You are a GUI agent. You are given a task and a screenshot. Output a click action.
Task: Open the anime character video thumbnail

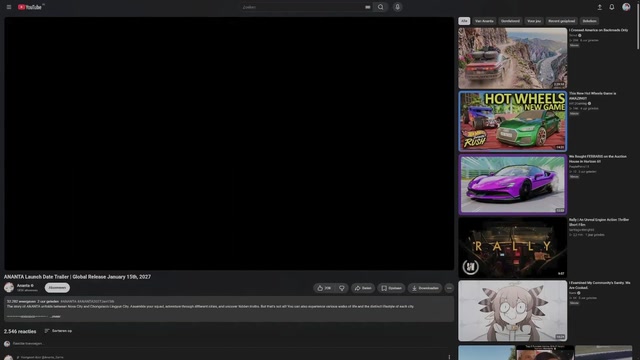click(x=513, y=311)
